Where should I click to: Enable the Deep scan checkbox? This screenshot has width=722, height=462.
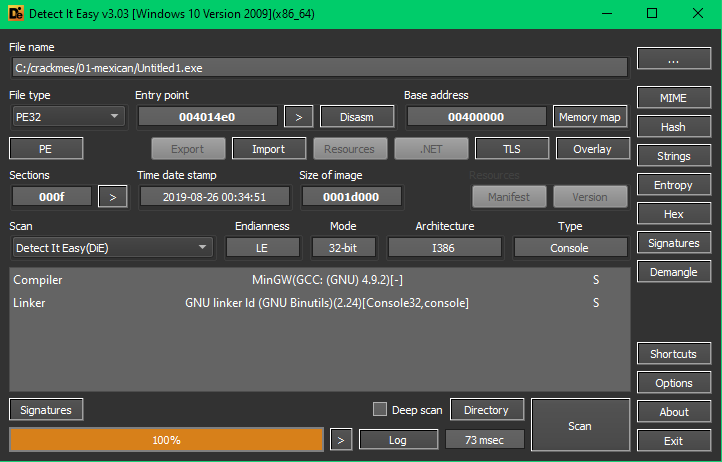coord(380,409)
